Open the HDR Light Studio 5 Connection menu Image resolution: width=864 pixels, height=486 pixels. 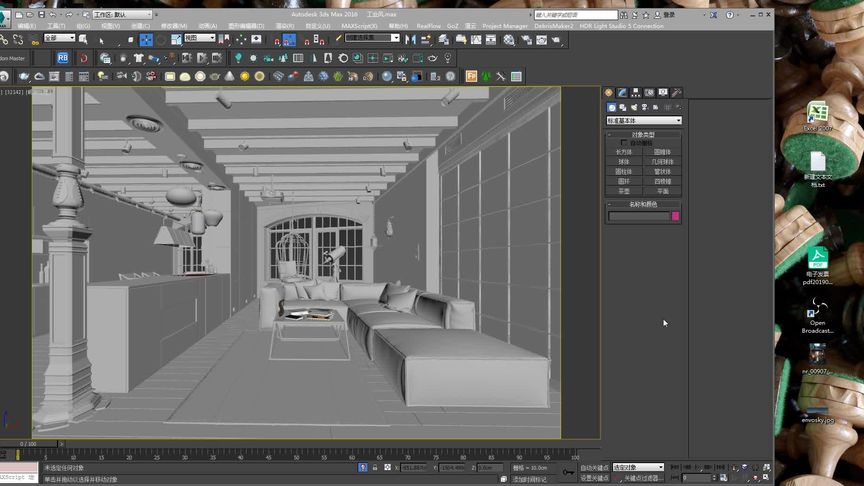point(622,26)
